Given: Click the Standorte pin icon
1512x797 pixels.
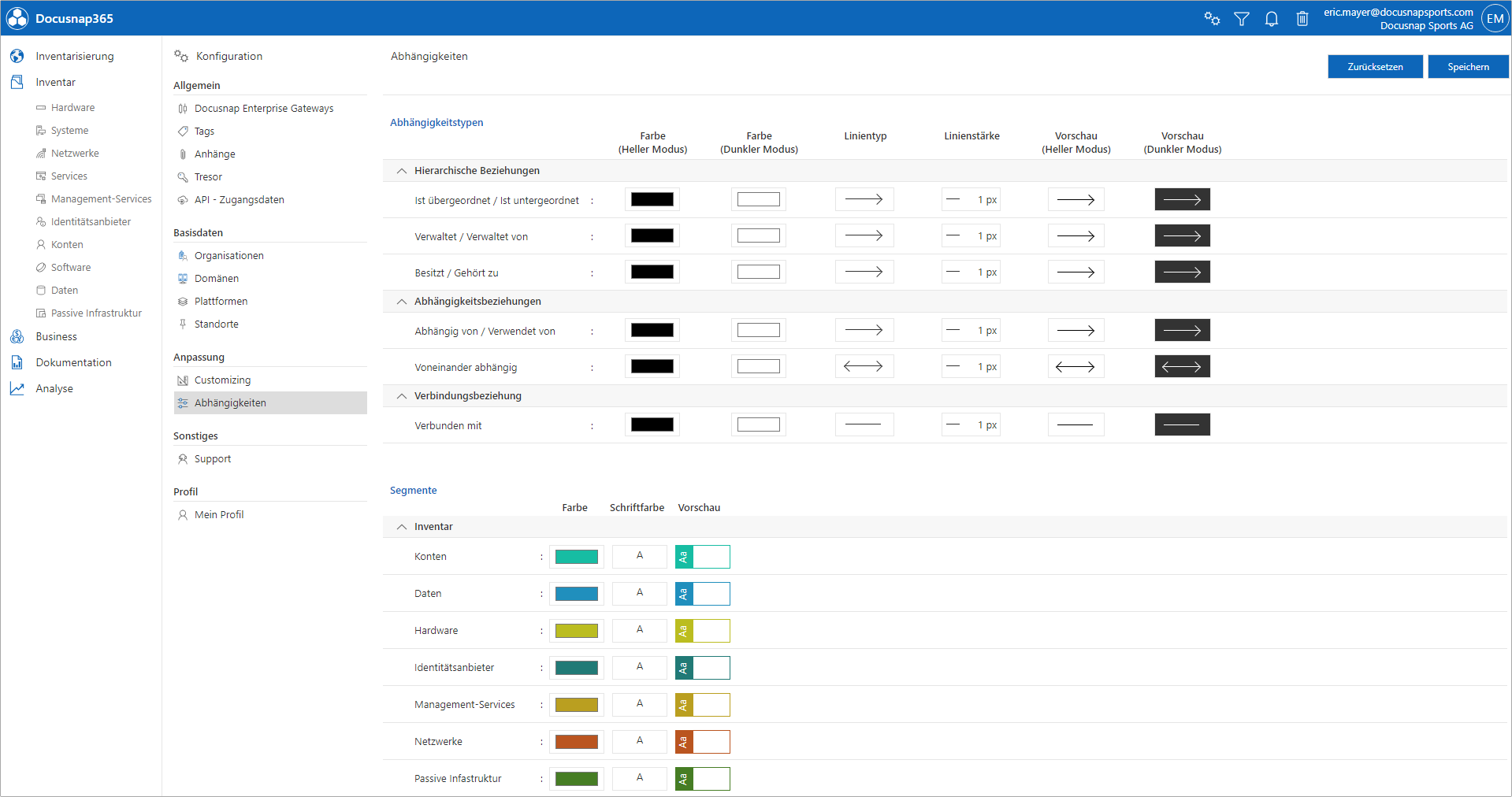Looking at the screenshot, I should (x=183, y=324).
